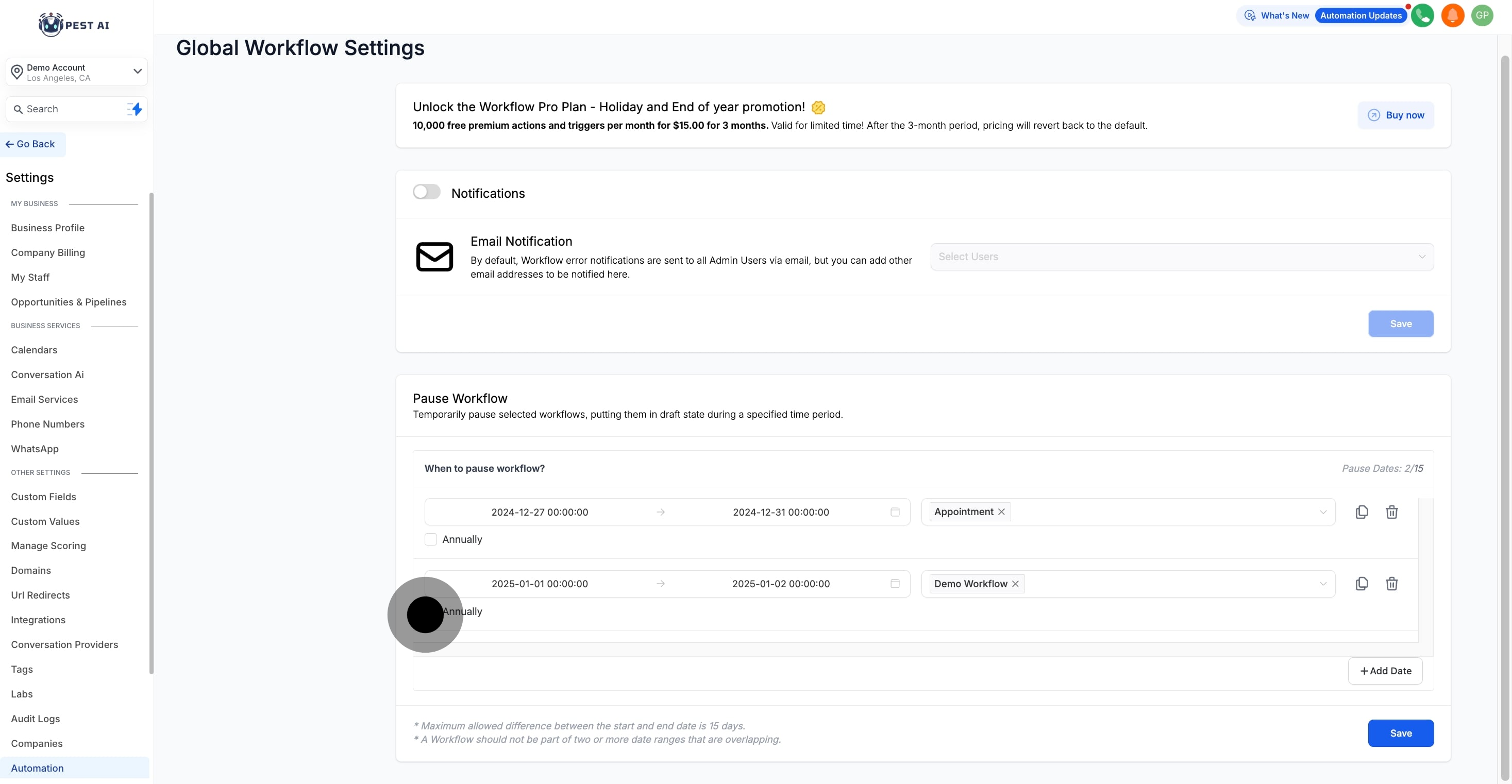Expand the Demo Account location selector
This screenshot has width=1512, height=784.
[x=137, y=72]
